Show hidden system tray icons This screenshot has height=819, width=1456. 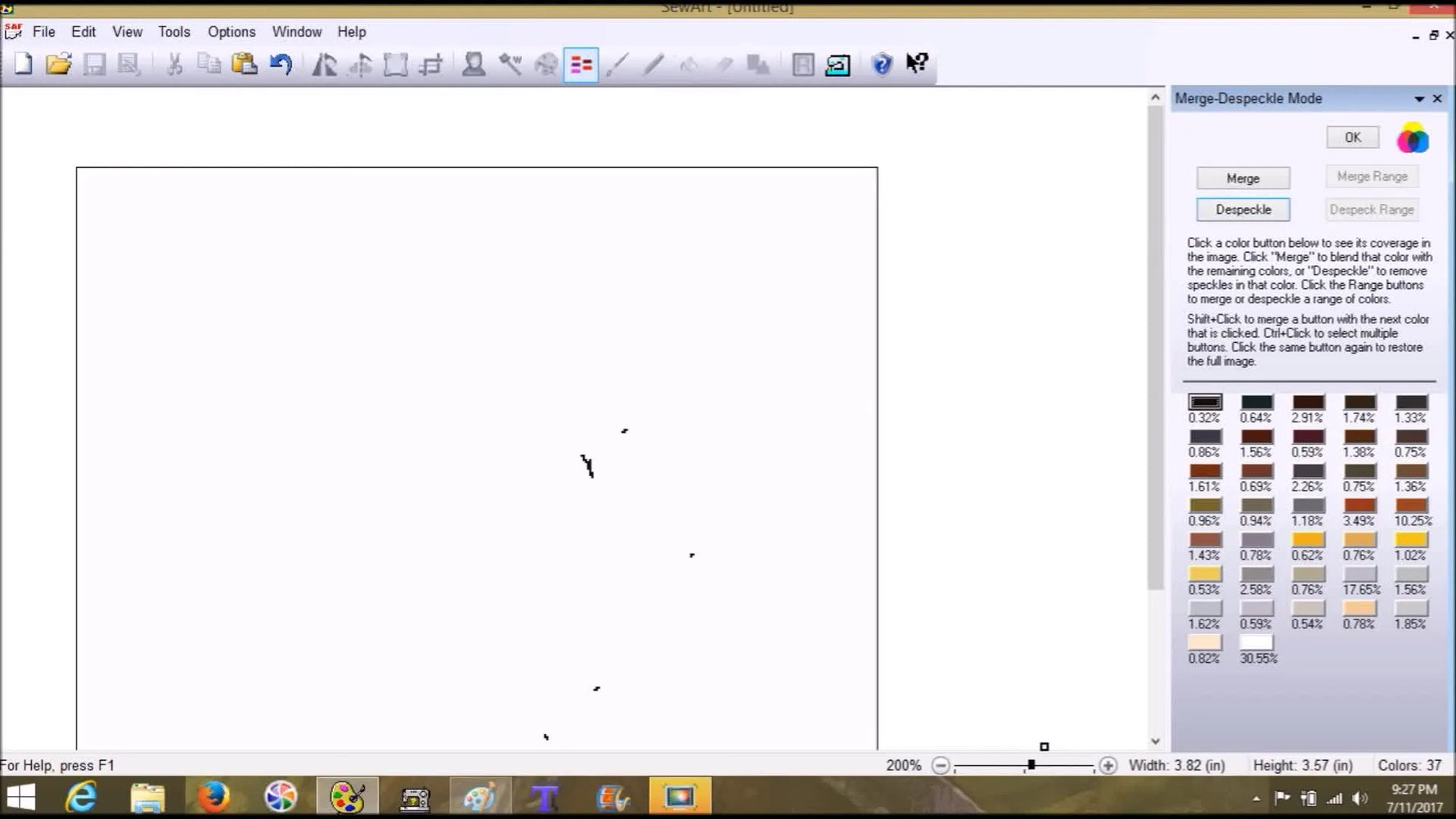point(1256,799)
